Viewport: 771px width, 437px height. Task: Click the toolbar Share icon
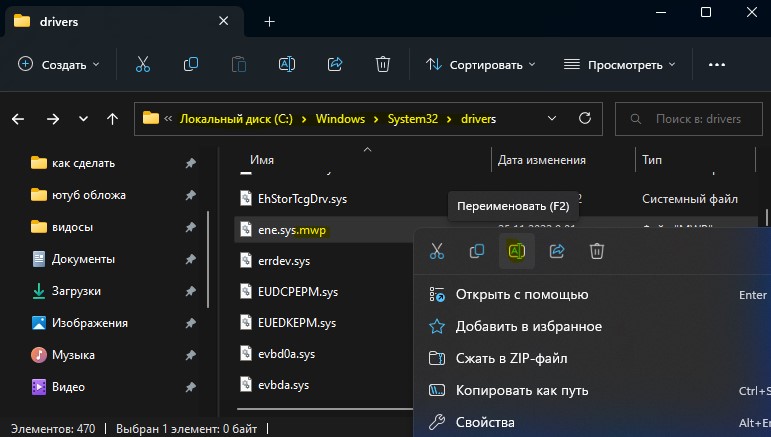tap(335, 64)
